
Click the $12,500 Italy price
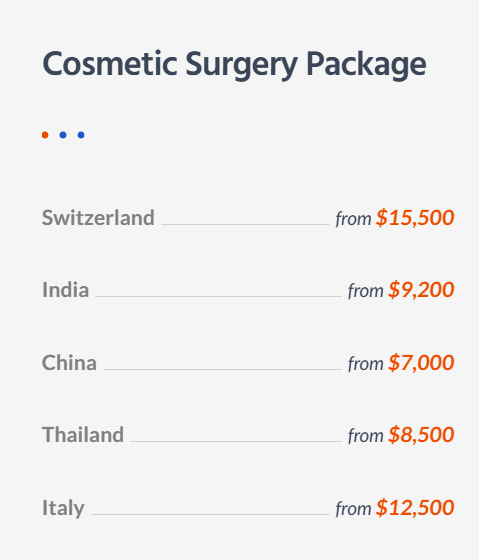click(415, 508)
